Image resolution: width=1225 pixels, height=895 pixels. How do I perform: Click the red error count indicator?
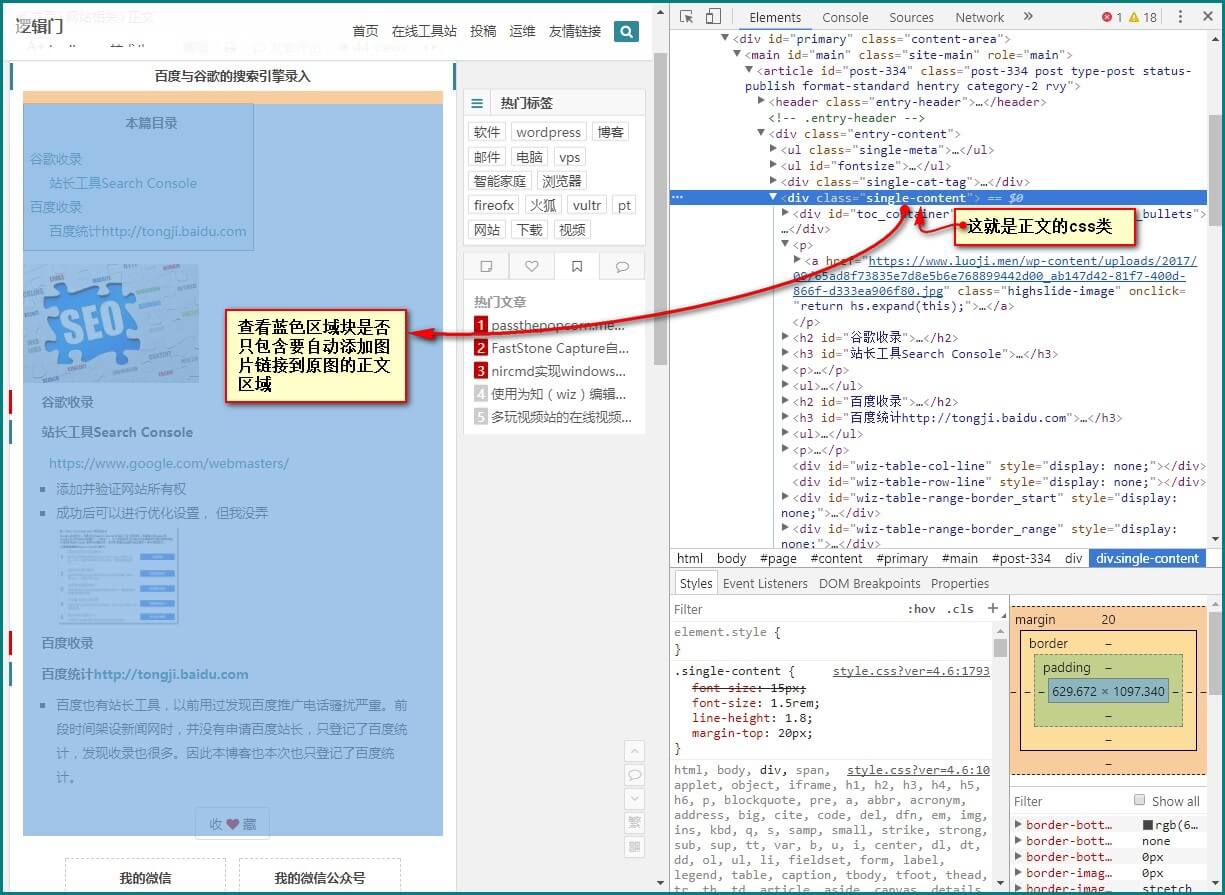click(x=1111, y=17)
